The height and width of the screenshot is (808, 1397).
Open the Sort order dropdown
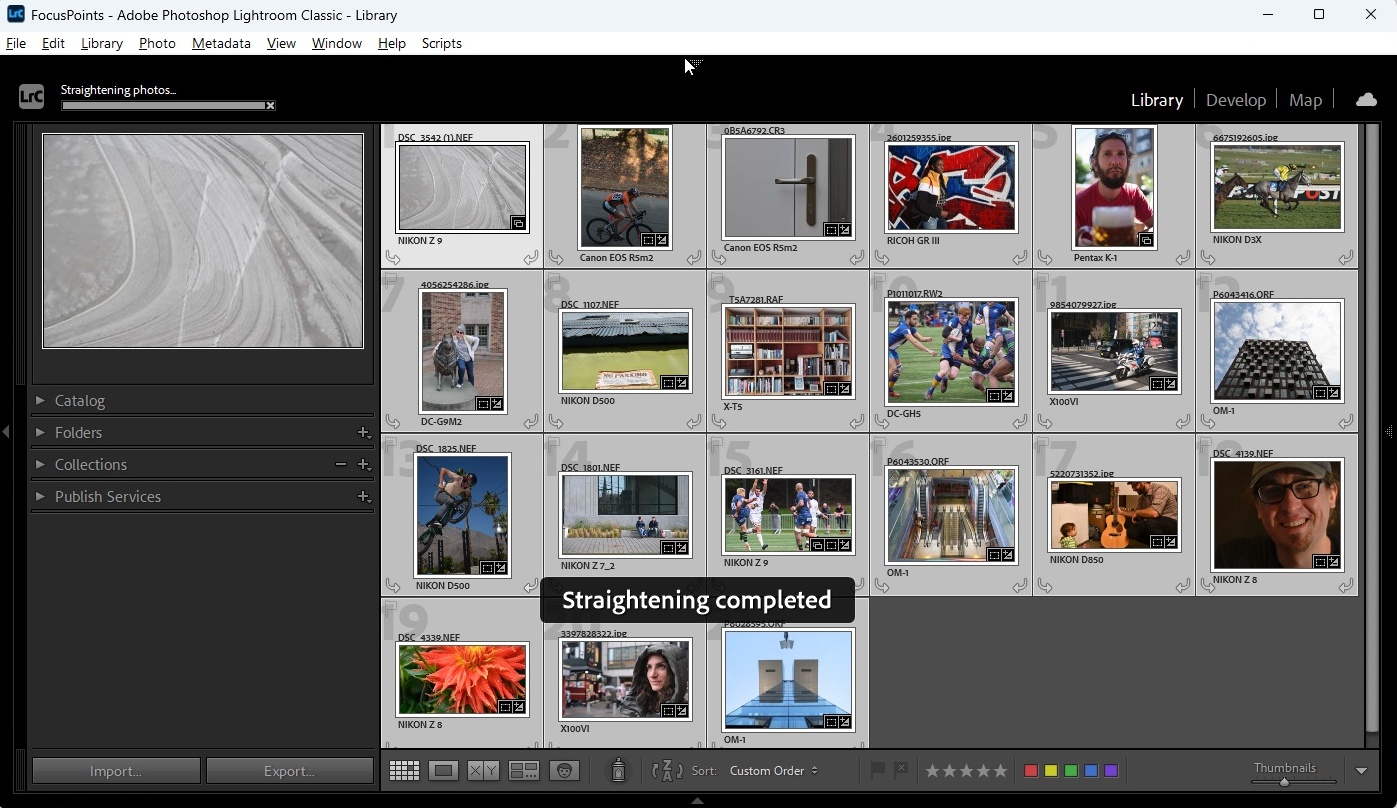773,770
